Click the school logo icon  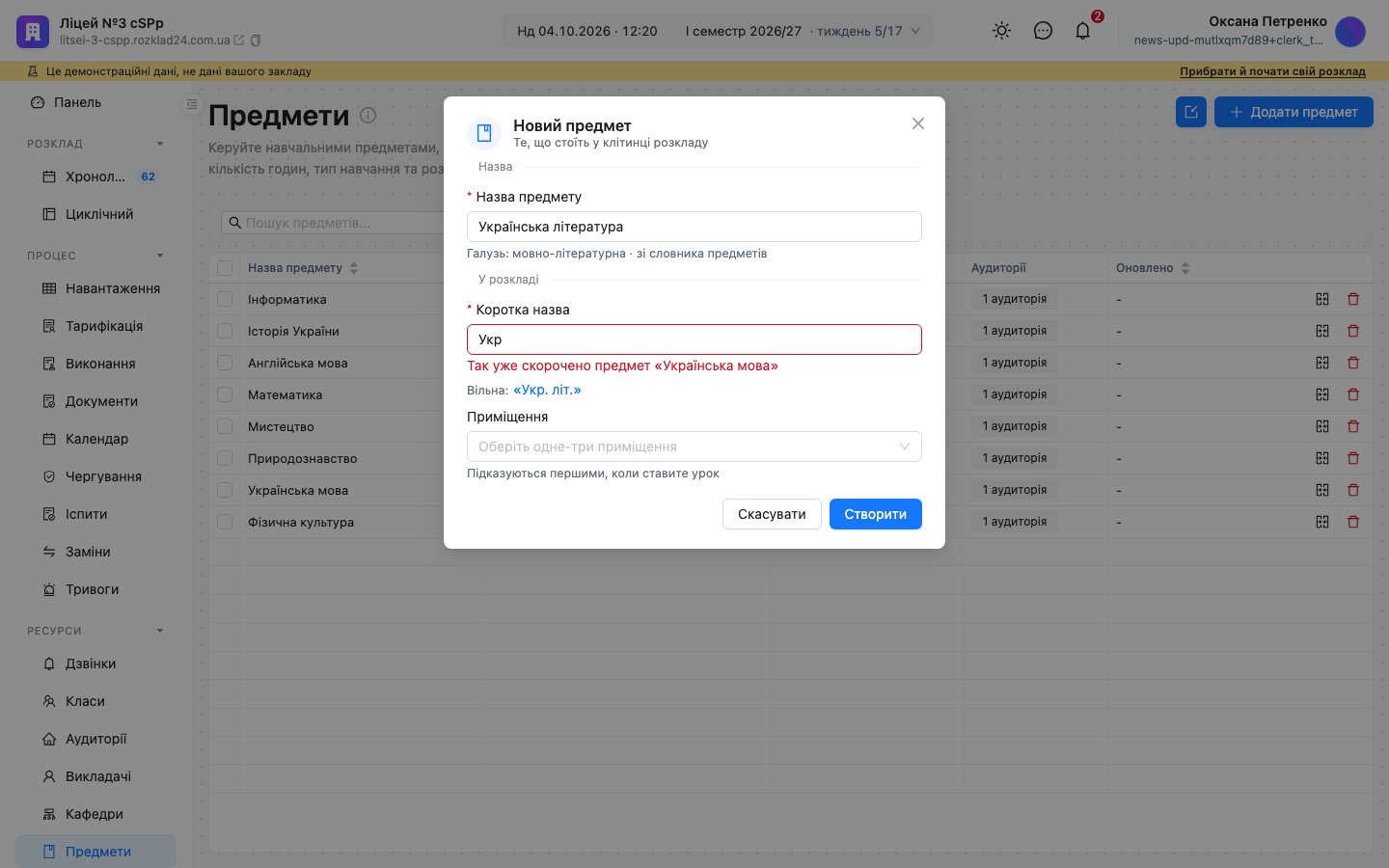[33, 31]
